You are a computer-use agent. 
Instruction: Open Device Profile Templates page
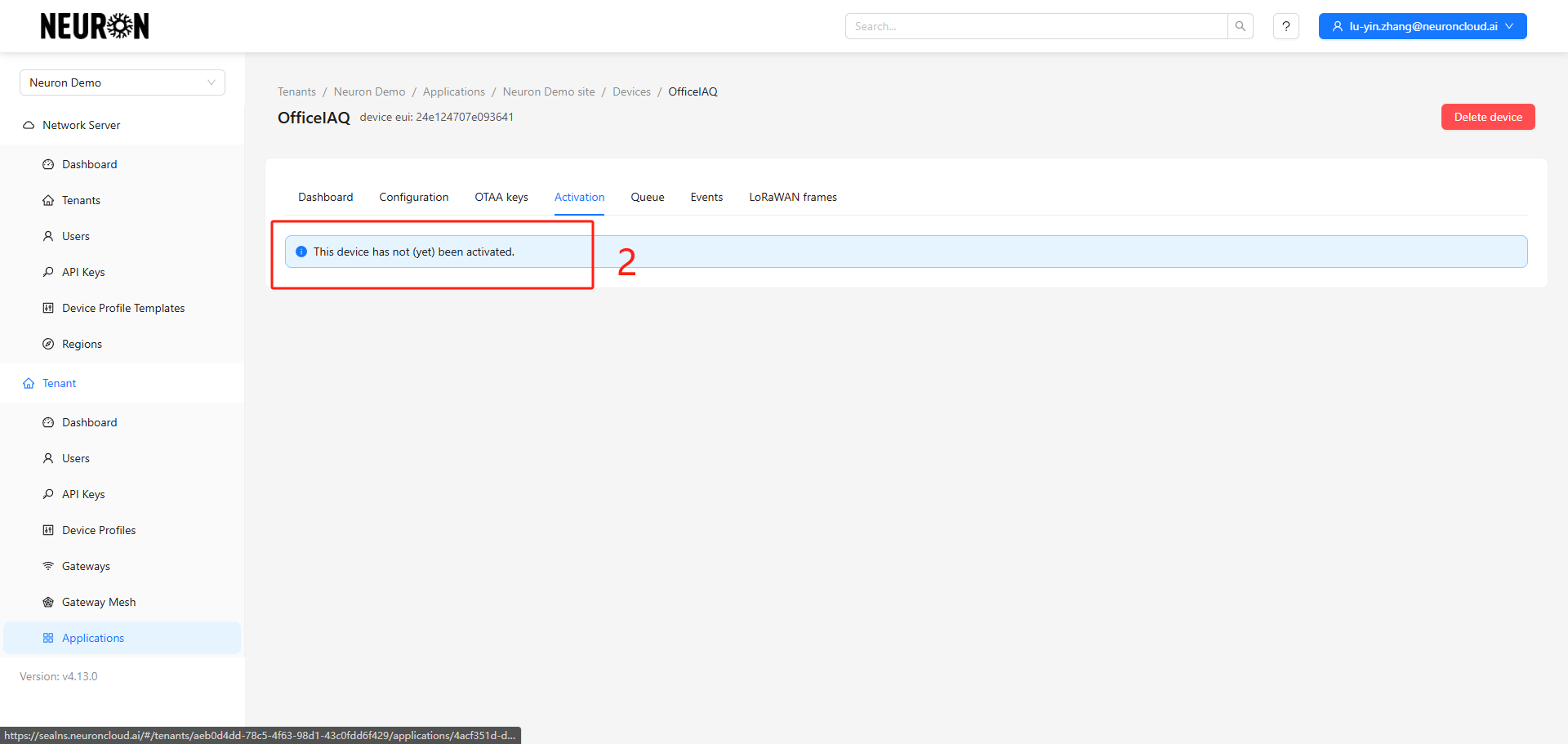click(x=122, y=308)
